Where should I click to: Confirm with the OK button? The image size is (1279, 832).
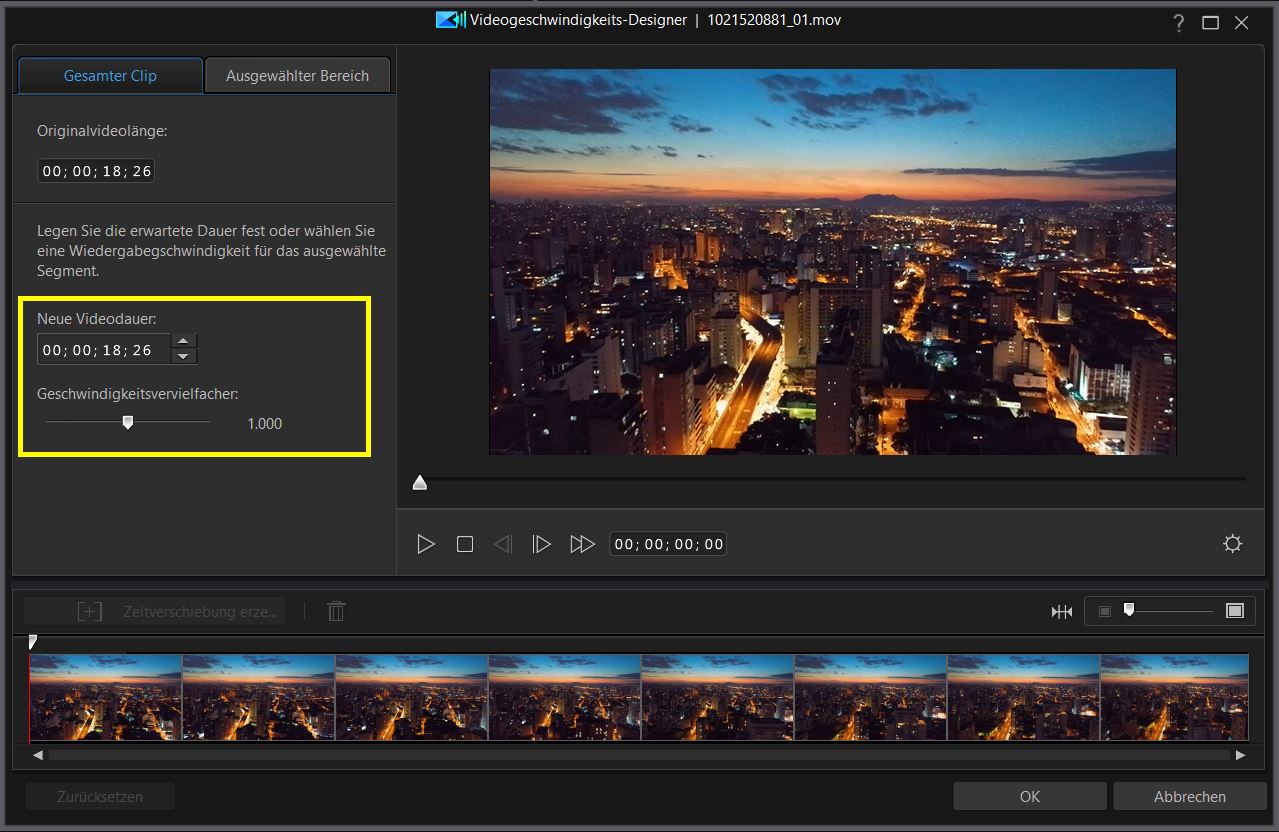[x=1030, y=796]
